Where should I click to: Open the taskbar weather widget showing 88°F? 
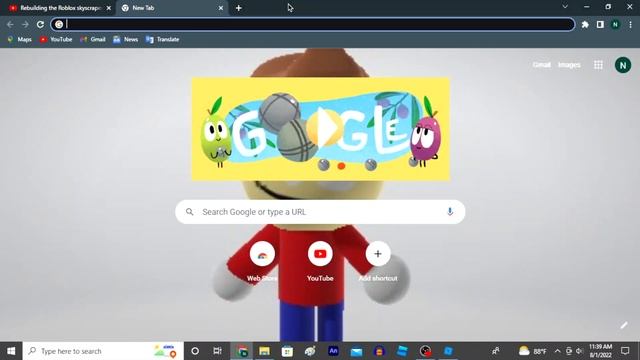[x=532, y=351]
